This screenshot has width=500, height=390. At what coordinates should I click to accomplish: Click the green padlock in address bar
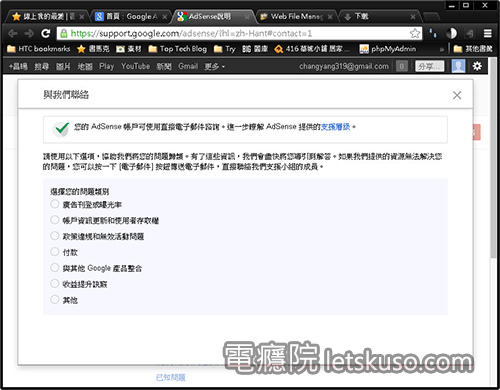point(63,33)
